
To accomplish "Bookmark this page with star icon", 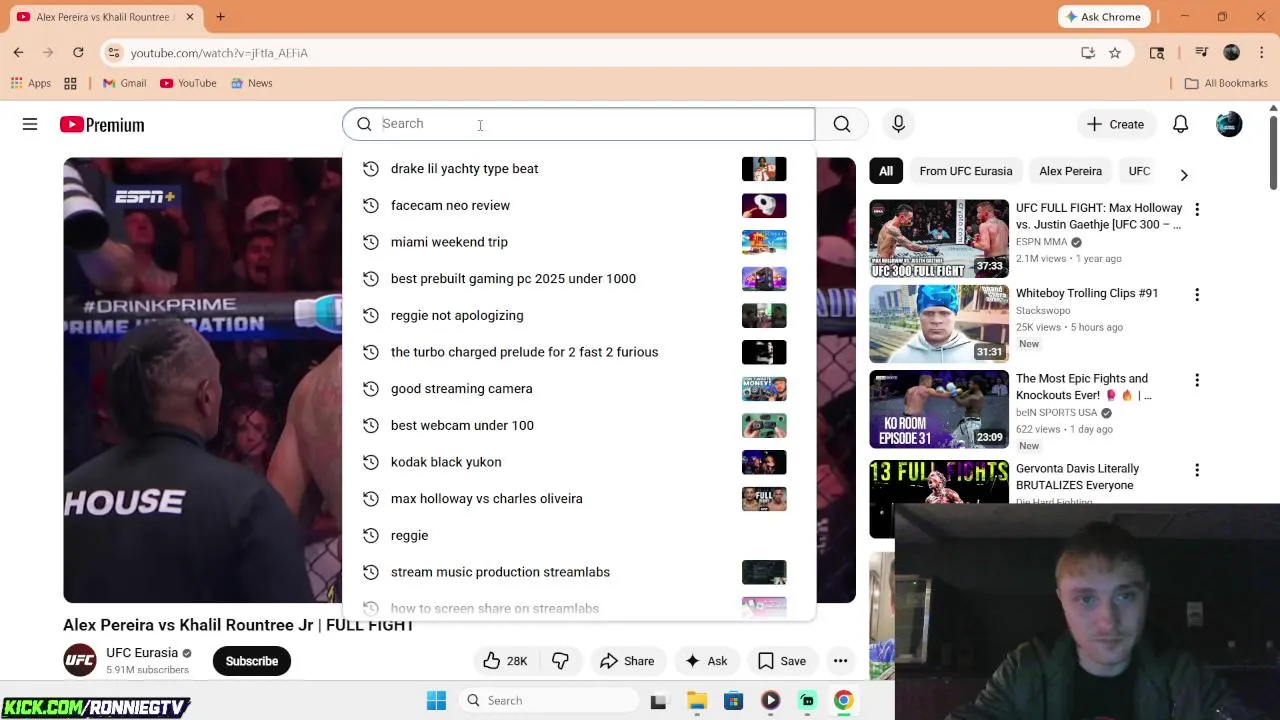I will [x=1115, y=53].
